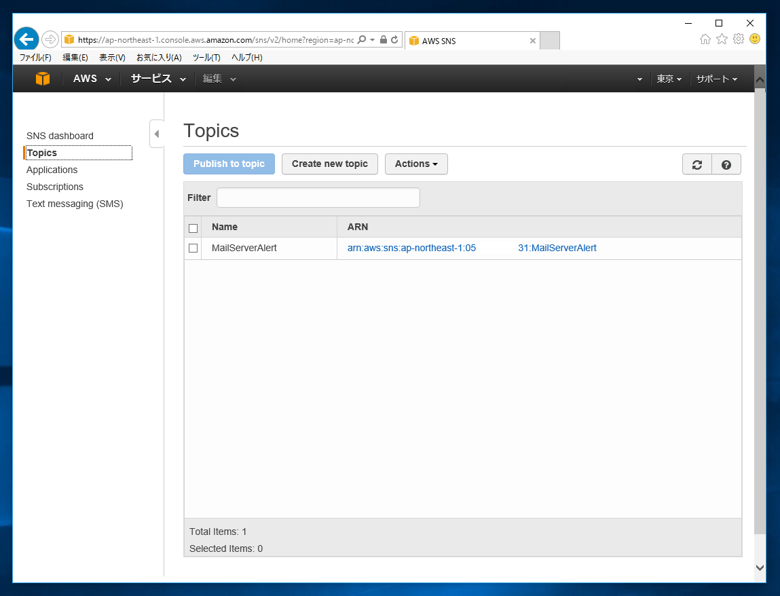Collapse the left navigation panel arrow
This screenshot has width=780, height=596.
[157, 134]
